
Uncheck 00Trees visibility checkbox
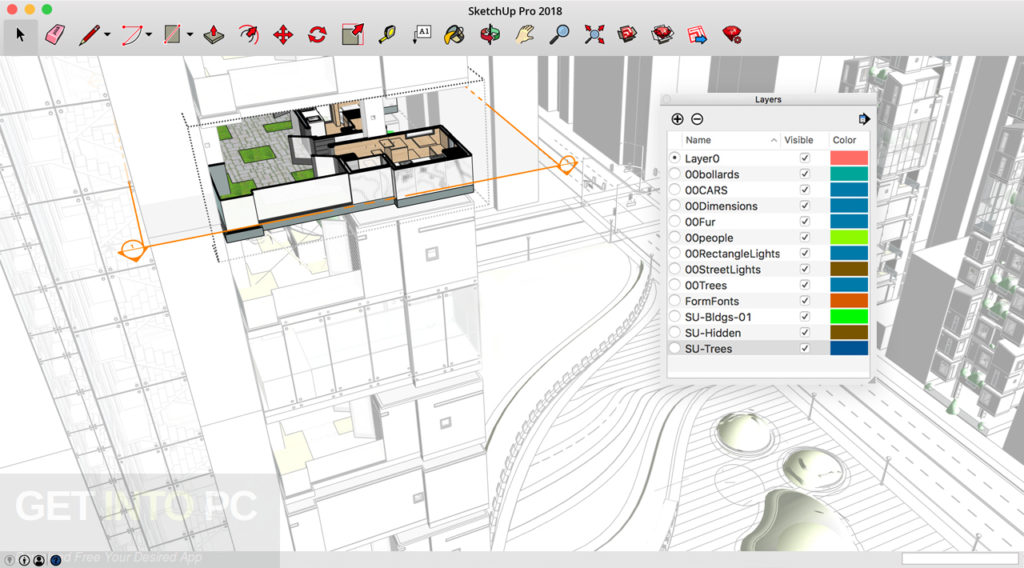coord(805,285)
